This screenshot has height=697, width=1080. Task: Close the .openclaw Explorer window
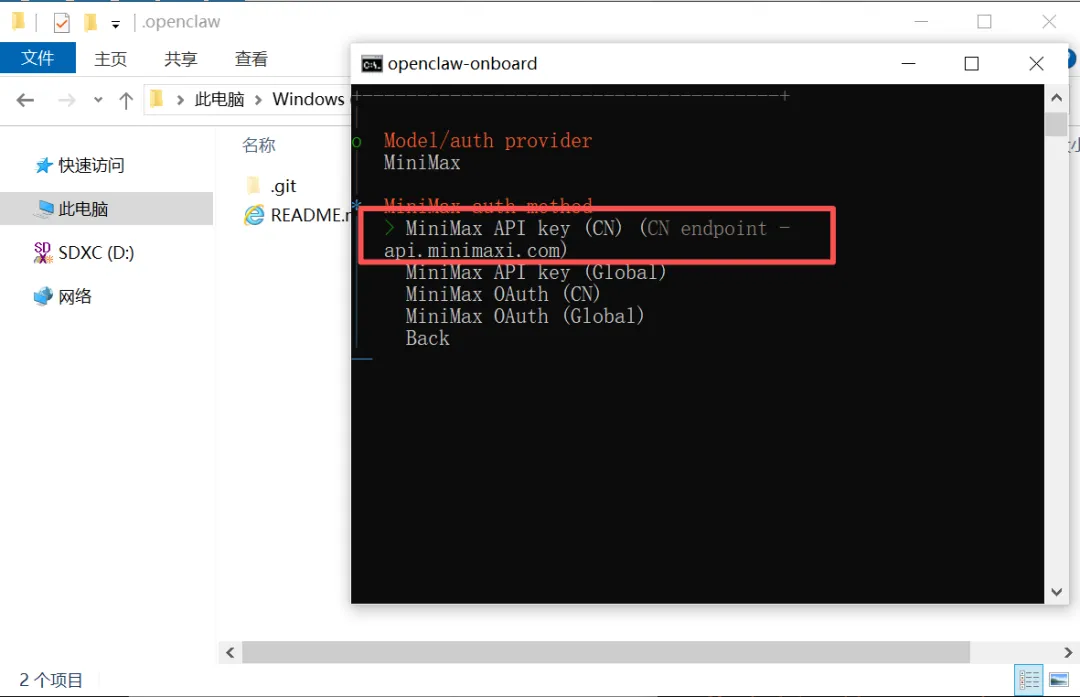(1049, 22)
